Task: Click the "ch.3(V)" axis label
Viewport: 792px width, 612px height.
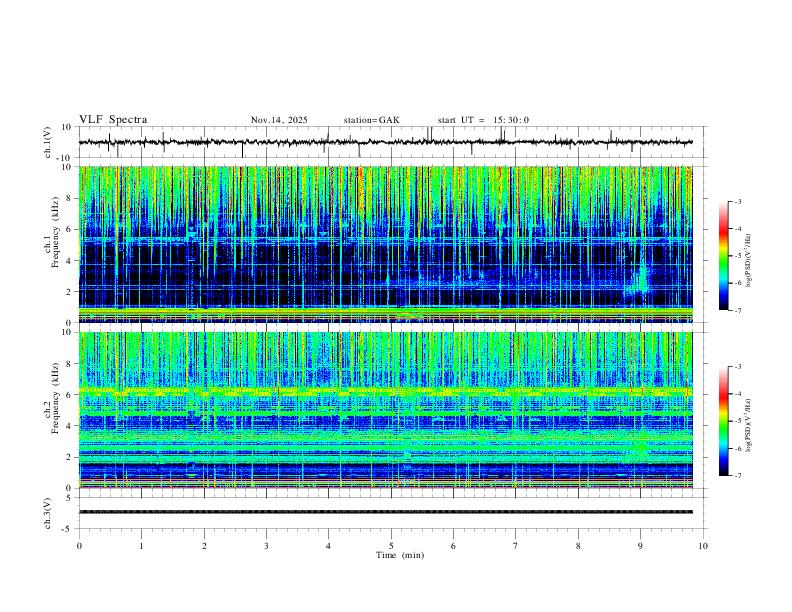Action: click(x=48, y=513)
